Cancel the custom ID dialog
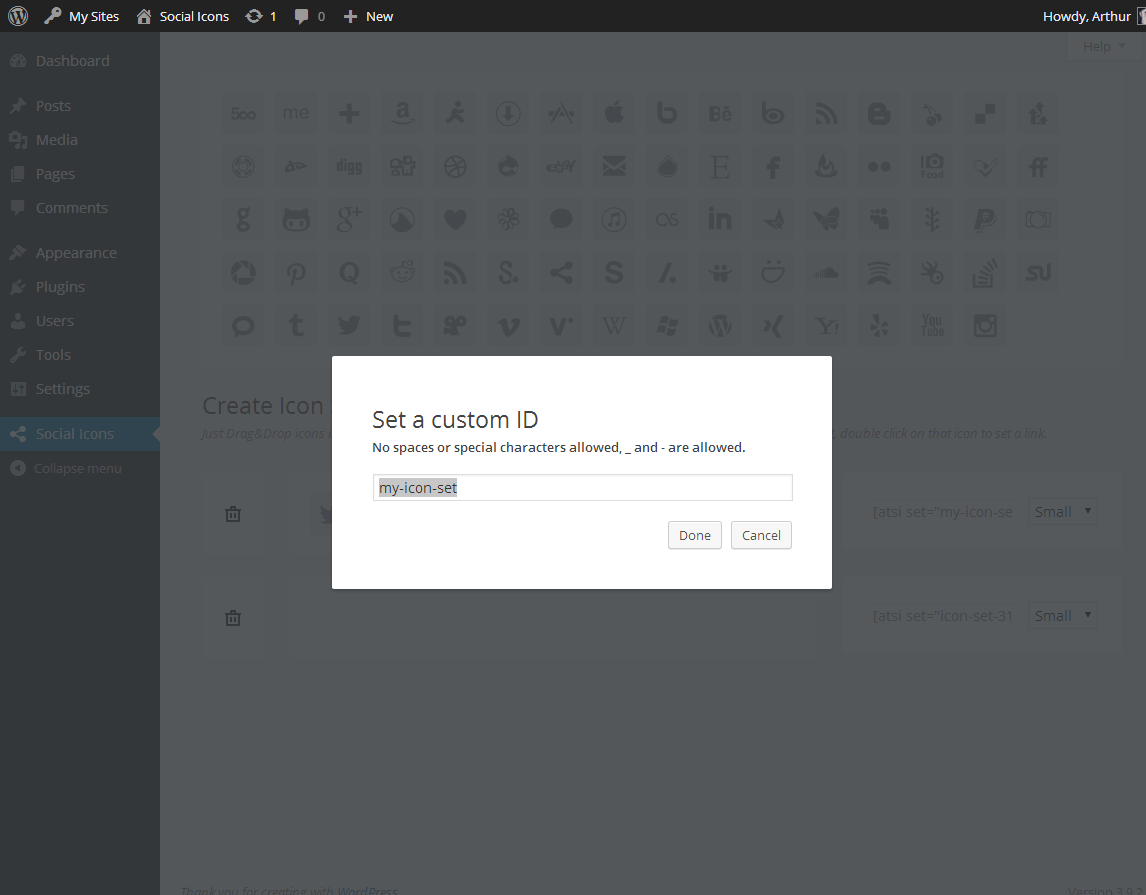 pos(761,535)
